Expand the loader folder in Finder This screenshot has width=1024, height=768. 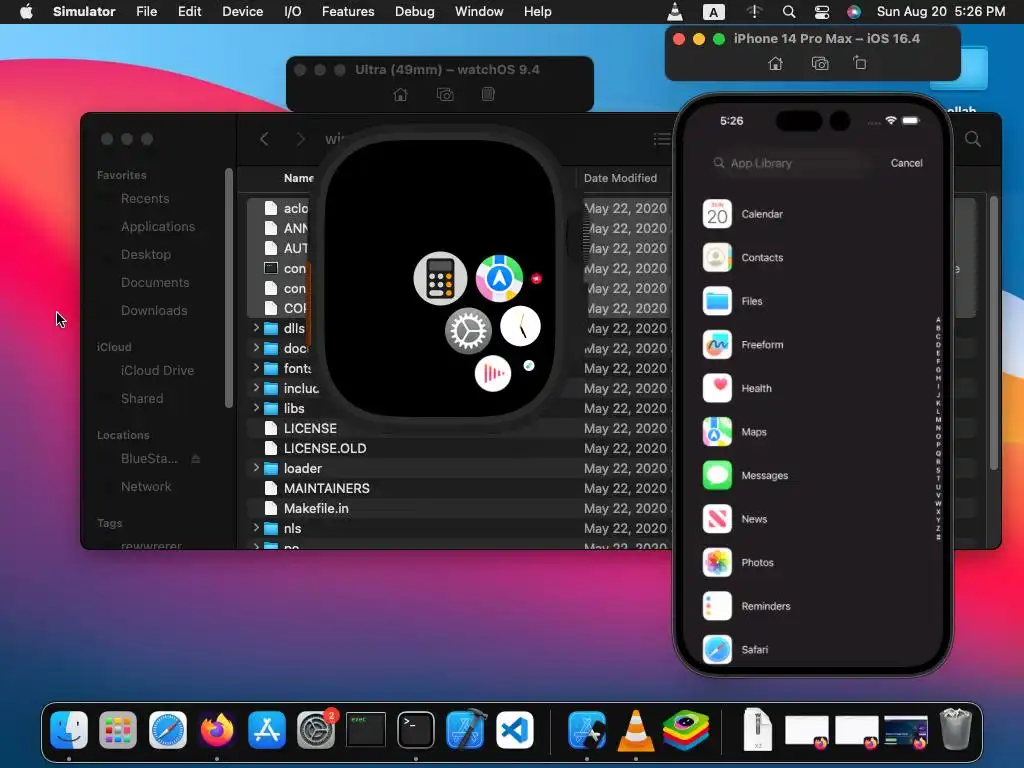(x=256, y=468)
